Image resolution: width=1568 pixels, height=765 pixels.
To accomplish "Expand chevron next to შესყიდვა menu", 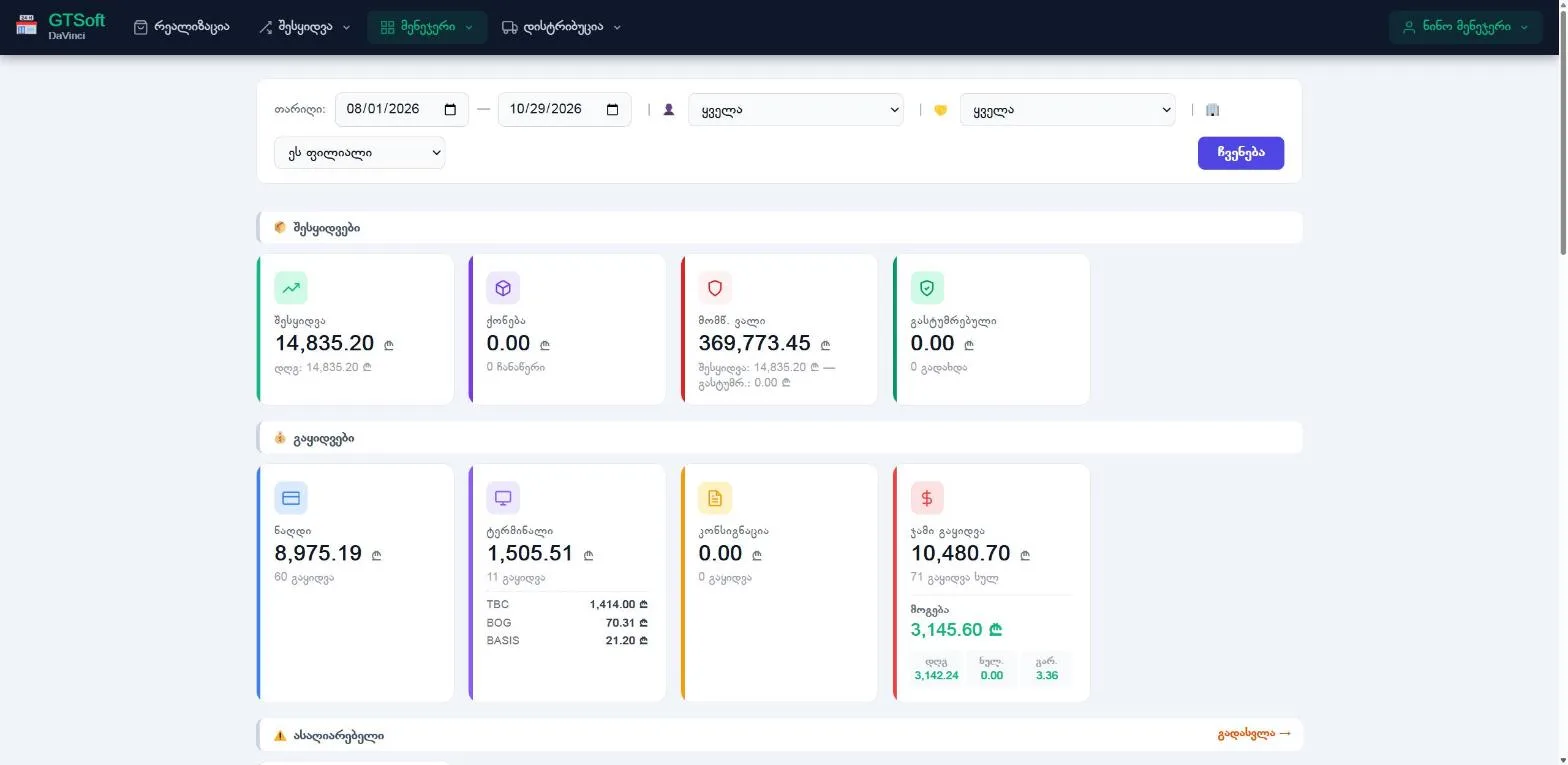I will 347,27.
